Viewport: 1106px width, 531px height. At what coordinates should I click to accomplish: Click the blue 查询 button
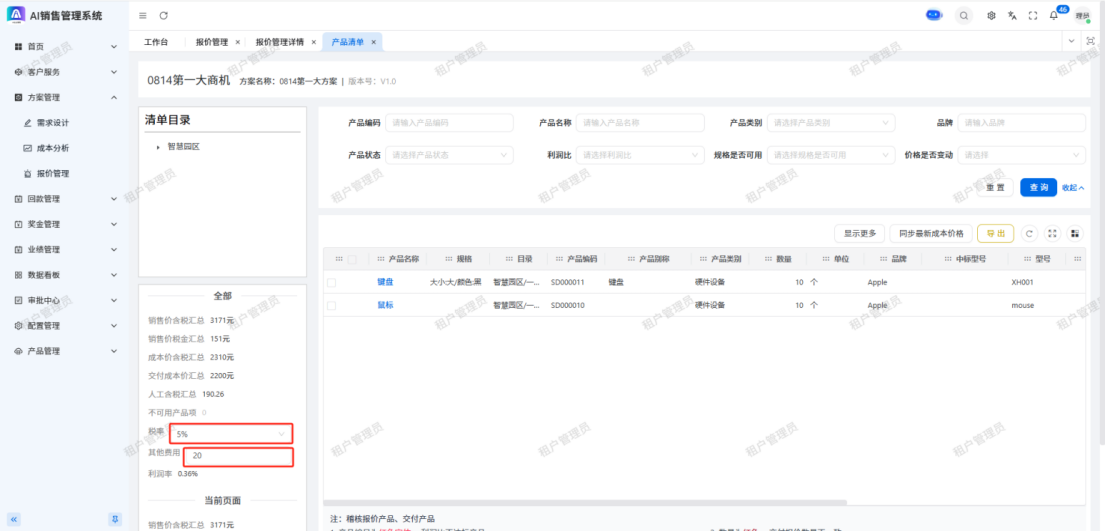coord(1038,187)
